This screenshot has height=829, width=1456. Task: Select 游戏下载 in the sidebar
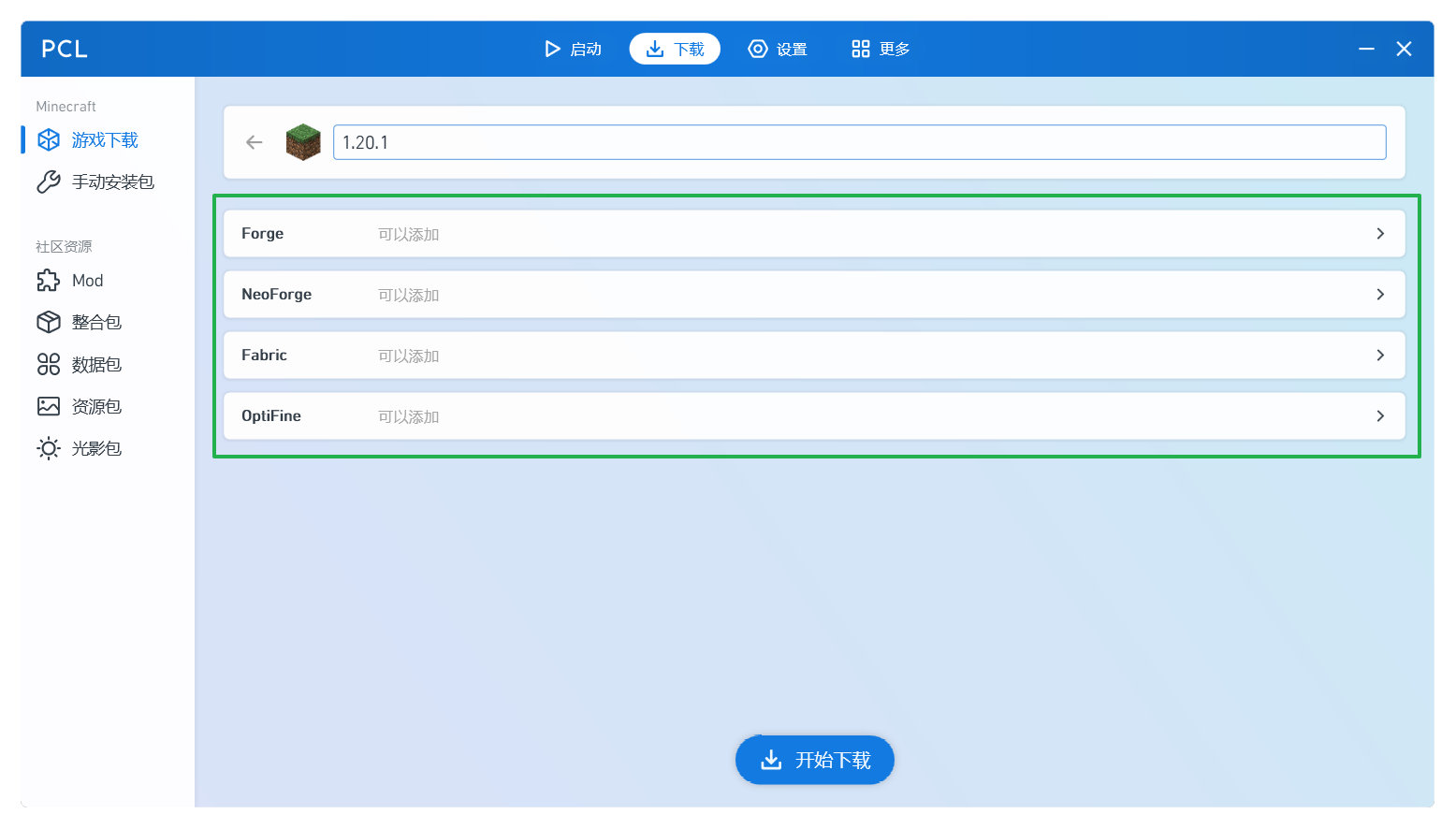coord(105,140)
